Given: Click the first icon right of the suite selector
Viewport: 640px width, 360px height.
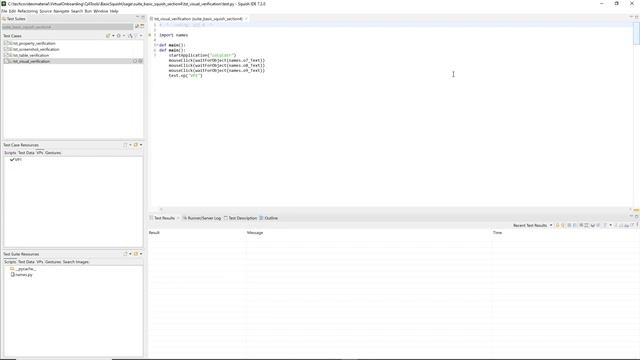Looking at the screenshot, I should (x=137, y=27).
